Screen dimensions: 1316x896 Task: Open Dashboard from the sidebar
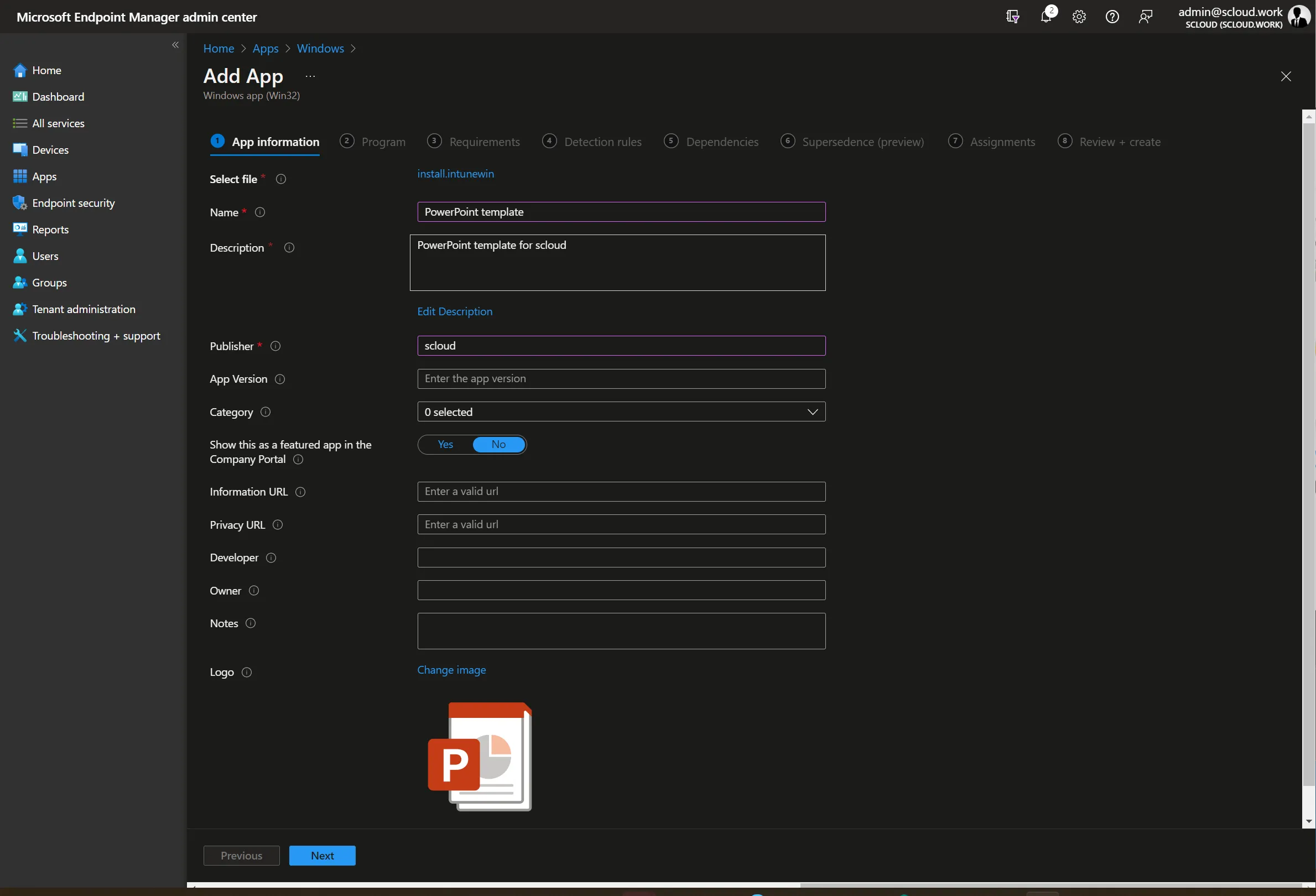pos(48,97)
